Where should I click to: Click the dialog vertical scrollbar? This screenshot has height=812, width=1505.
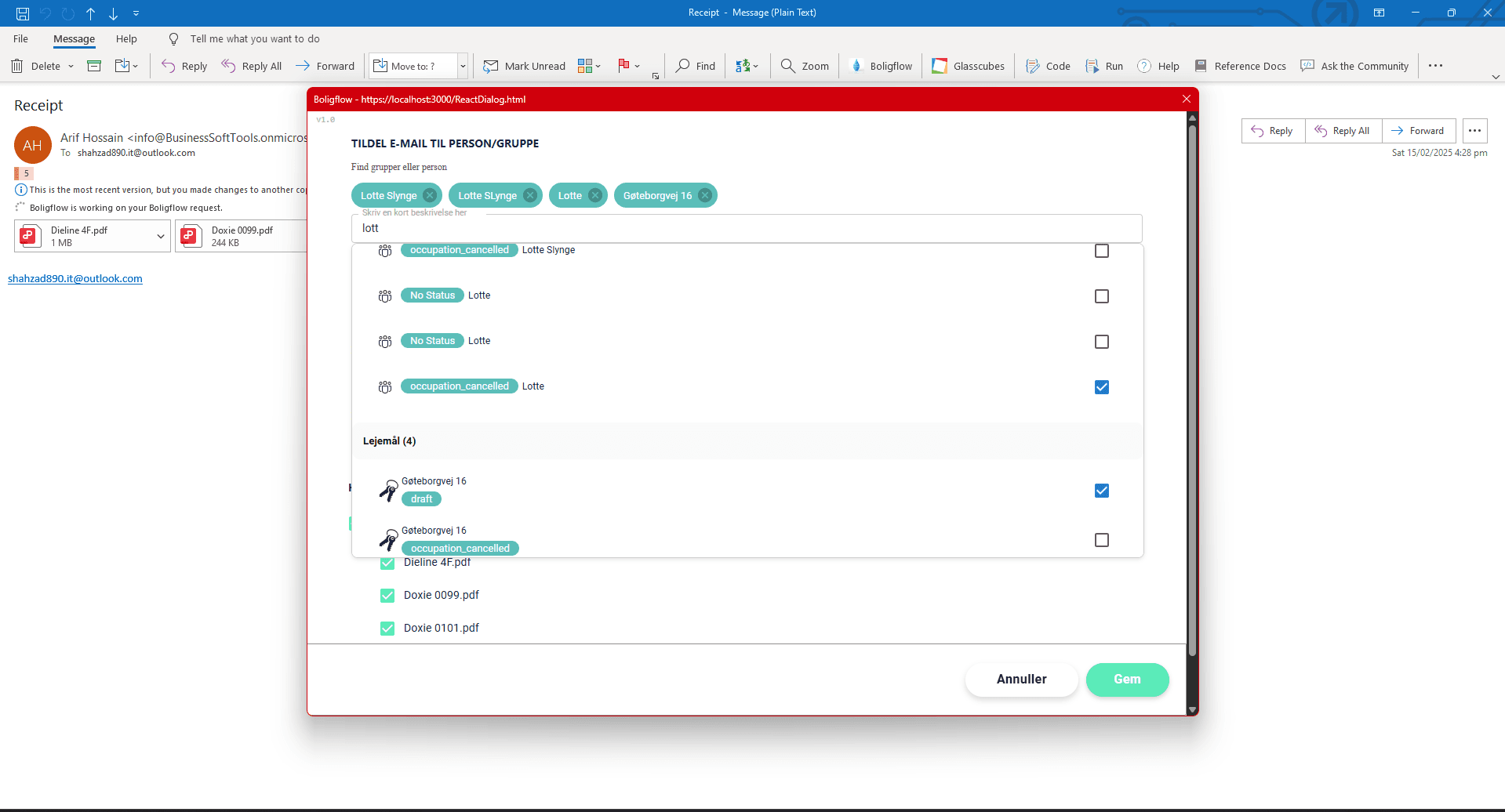(x=1192, y=392)
